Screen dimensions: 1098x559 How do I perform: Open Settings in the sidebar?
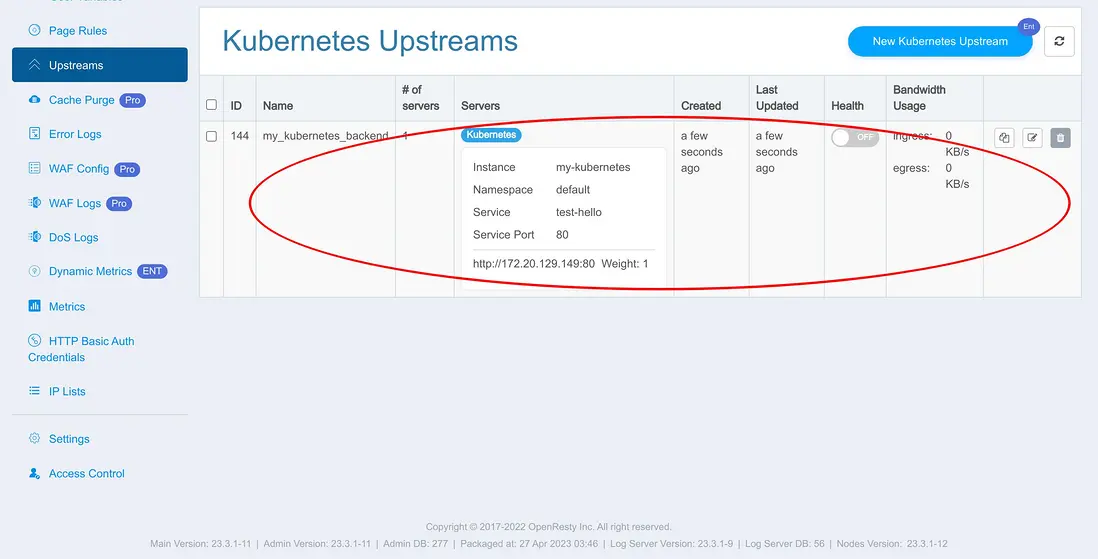click(x=69, y=439)
